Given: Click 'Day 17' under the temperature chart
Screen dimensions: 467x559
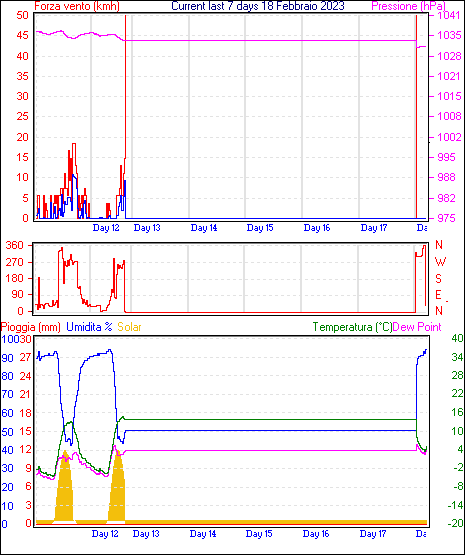Looking at the screenshot, I should (373, 534).
